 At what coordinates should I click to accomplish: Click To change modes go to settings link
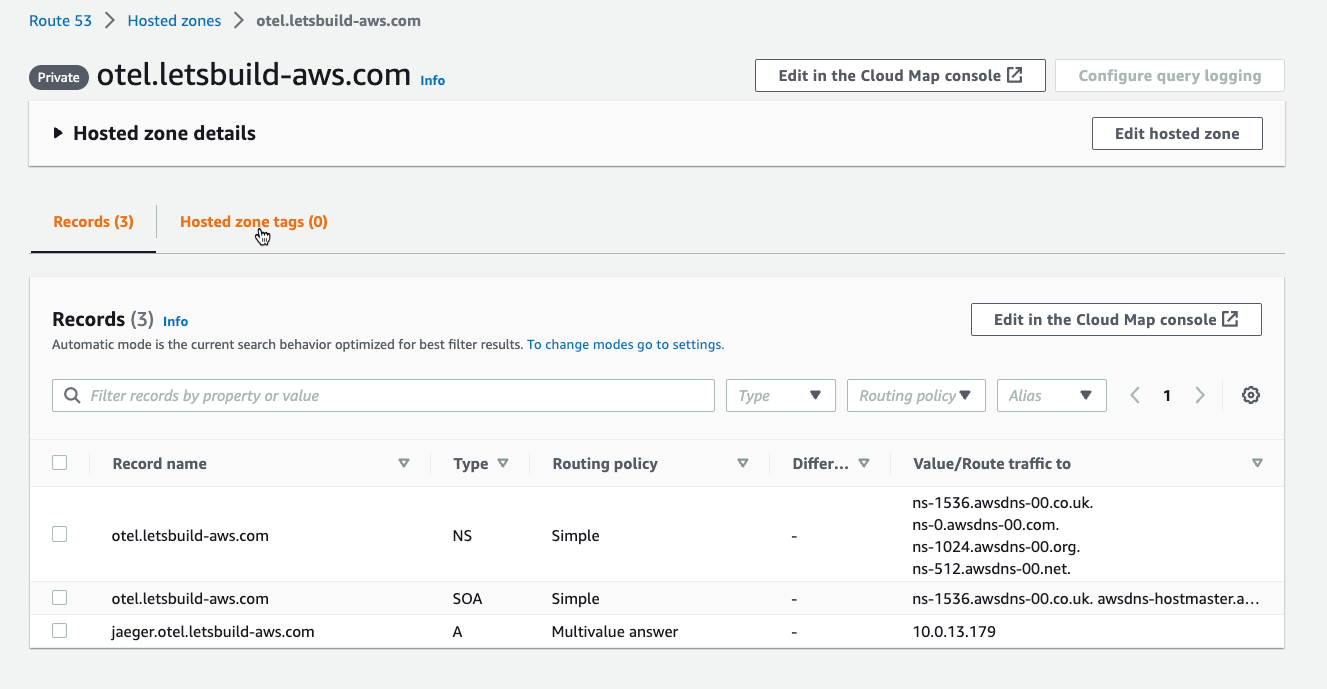626,344
